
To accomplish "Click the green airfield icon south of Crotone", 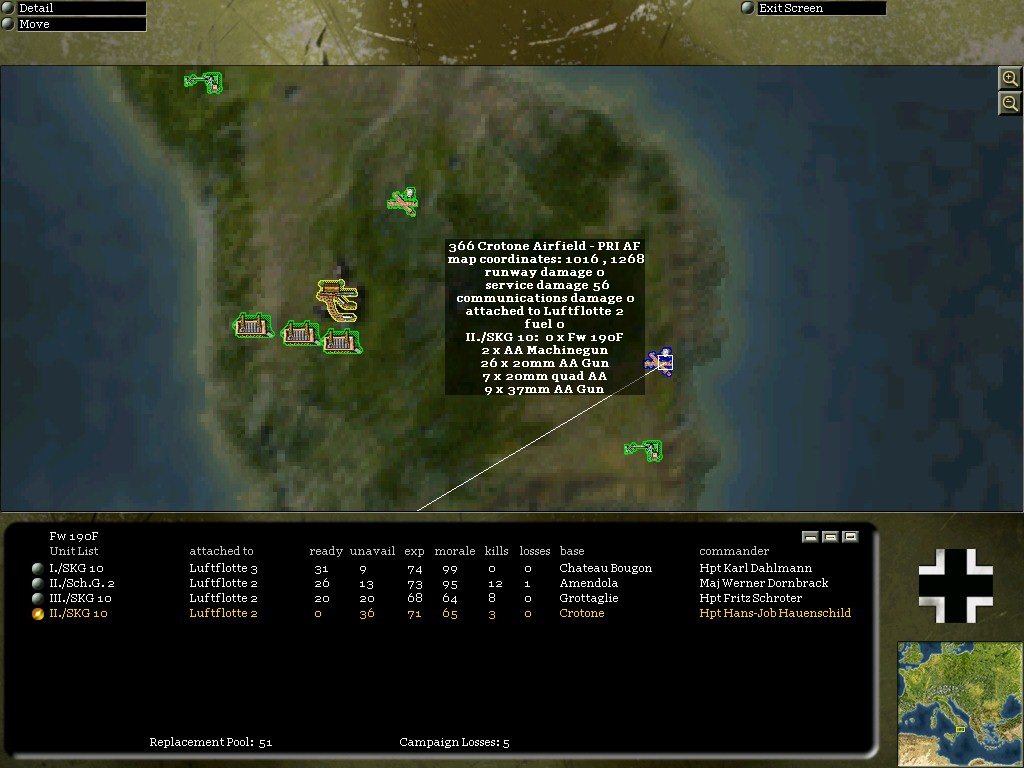I will tap(645, 450).
